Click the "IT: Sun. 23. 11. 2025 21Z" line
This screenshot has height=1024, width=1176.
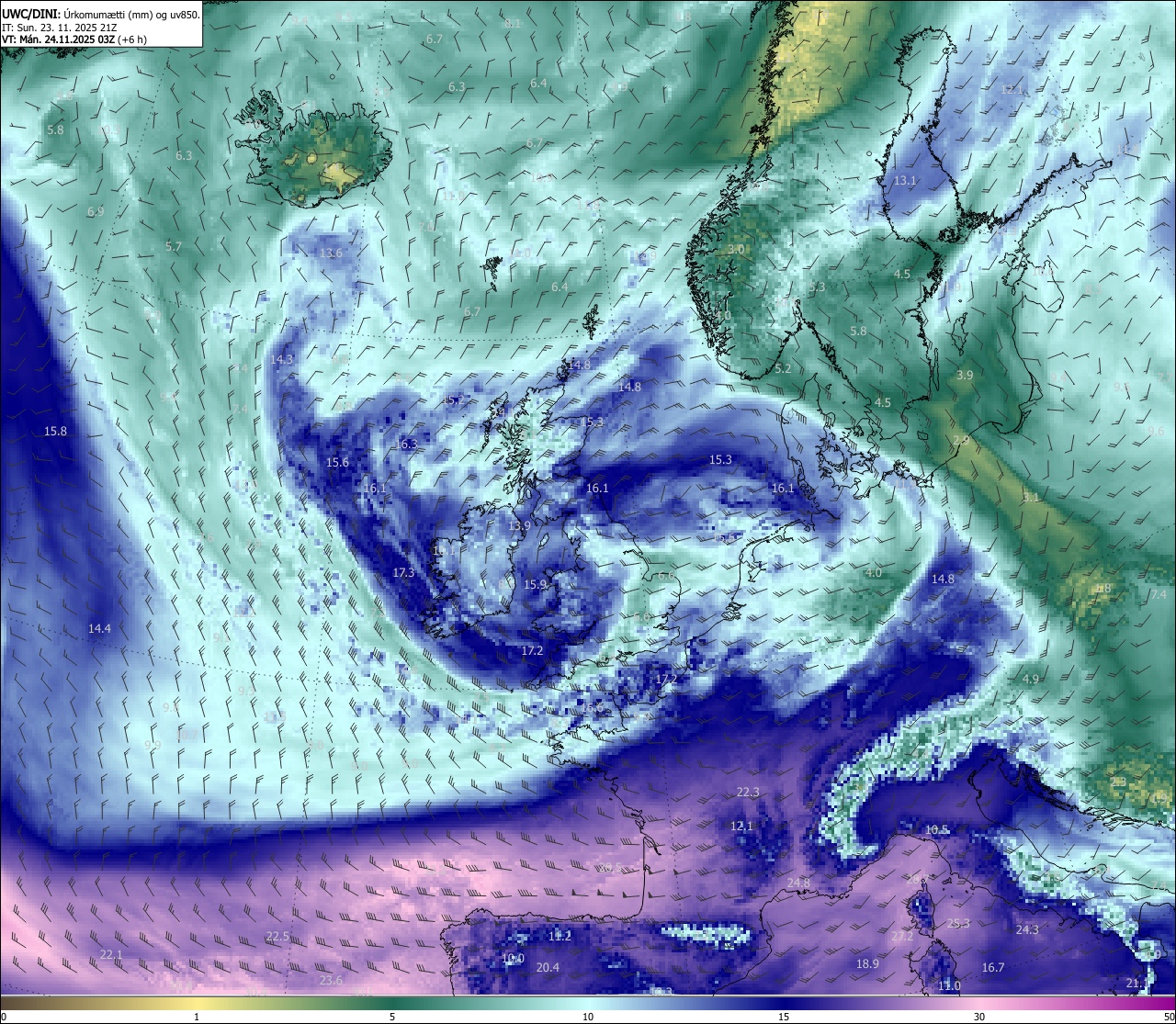pyautogui.click(x=59, y=27)
